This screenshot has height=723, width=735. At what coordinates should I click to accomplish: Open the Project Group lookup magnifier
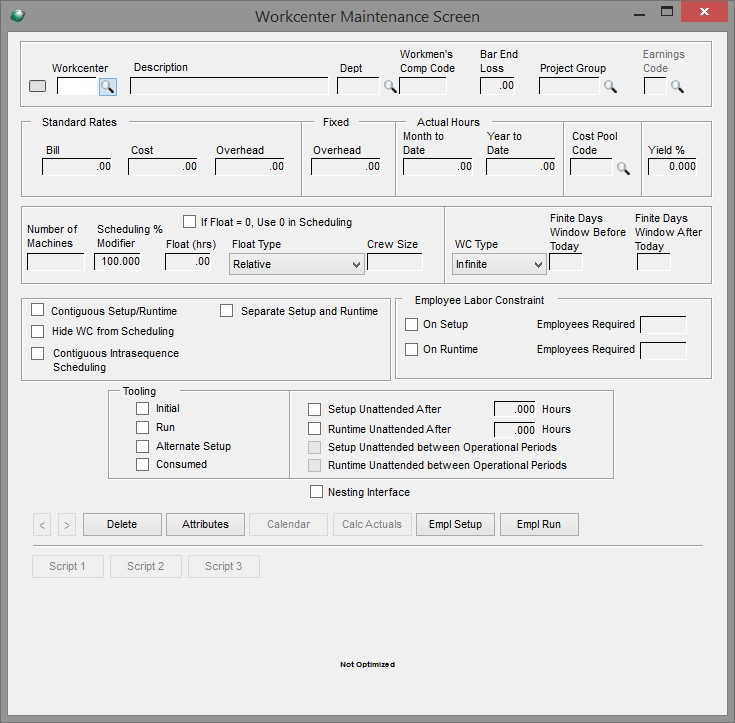(x=610, y=86)
